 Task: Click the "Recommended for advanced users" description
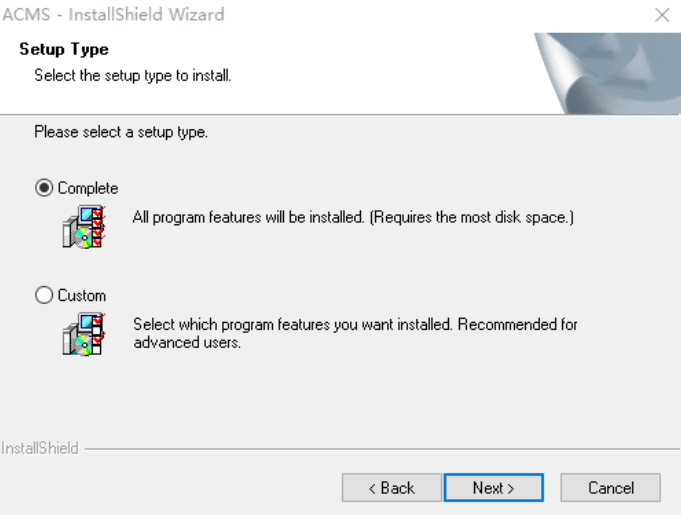355,333
